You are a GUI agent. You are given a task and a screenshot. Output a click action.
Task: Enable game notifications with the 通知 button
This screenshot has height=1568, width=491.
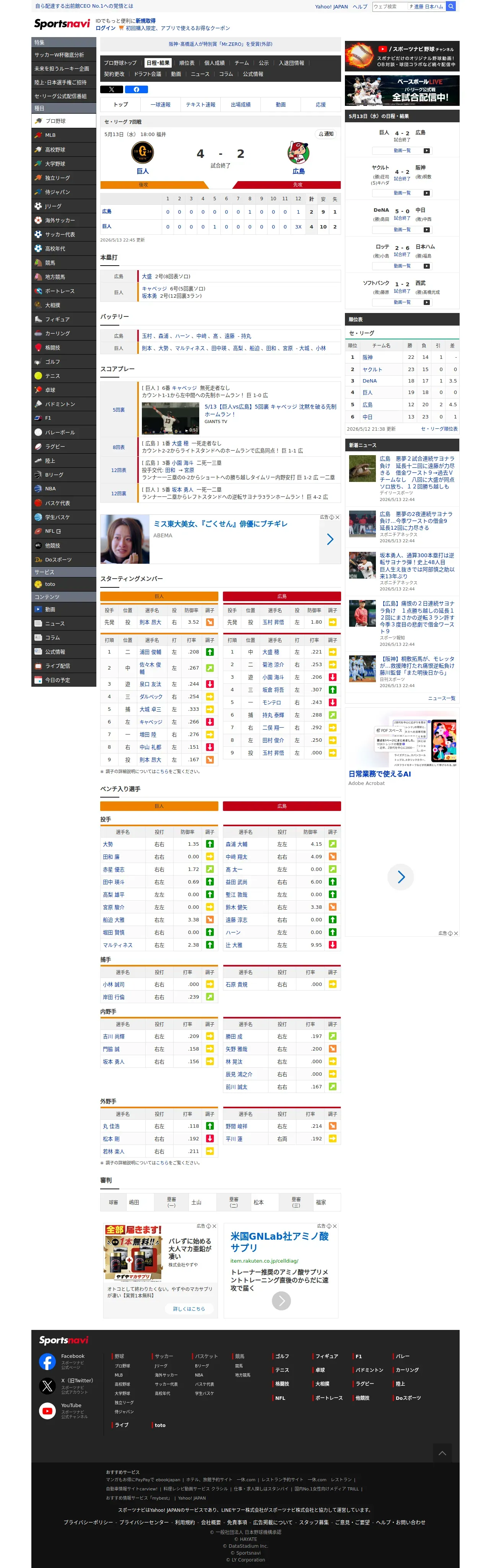(x=326, y=134)
